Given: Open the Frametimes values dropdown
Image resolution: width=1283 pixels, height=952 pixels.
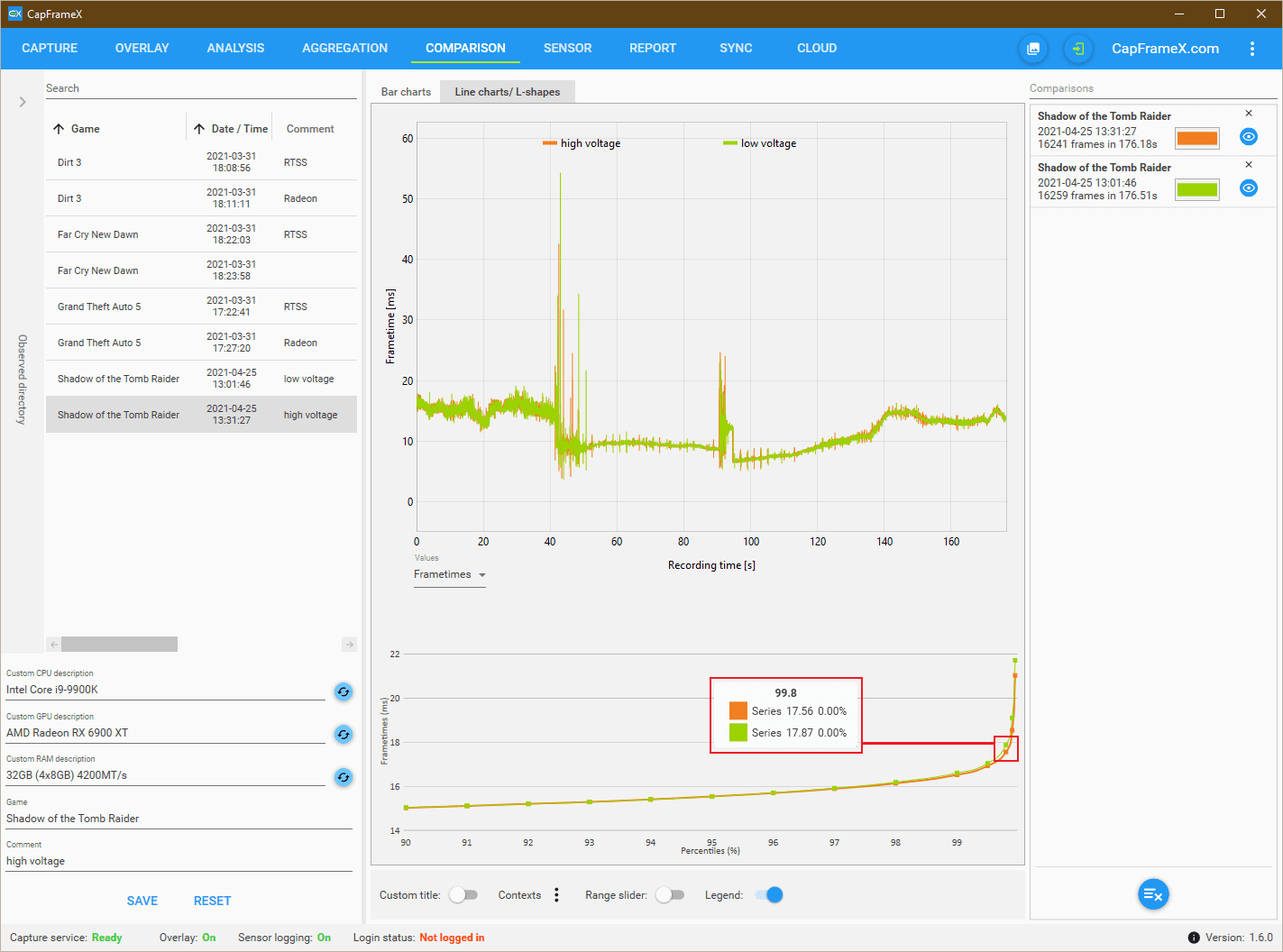Looking at the screenshot, I should coord(450,575).
